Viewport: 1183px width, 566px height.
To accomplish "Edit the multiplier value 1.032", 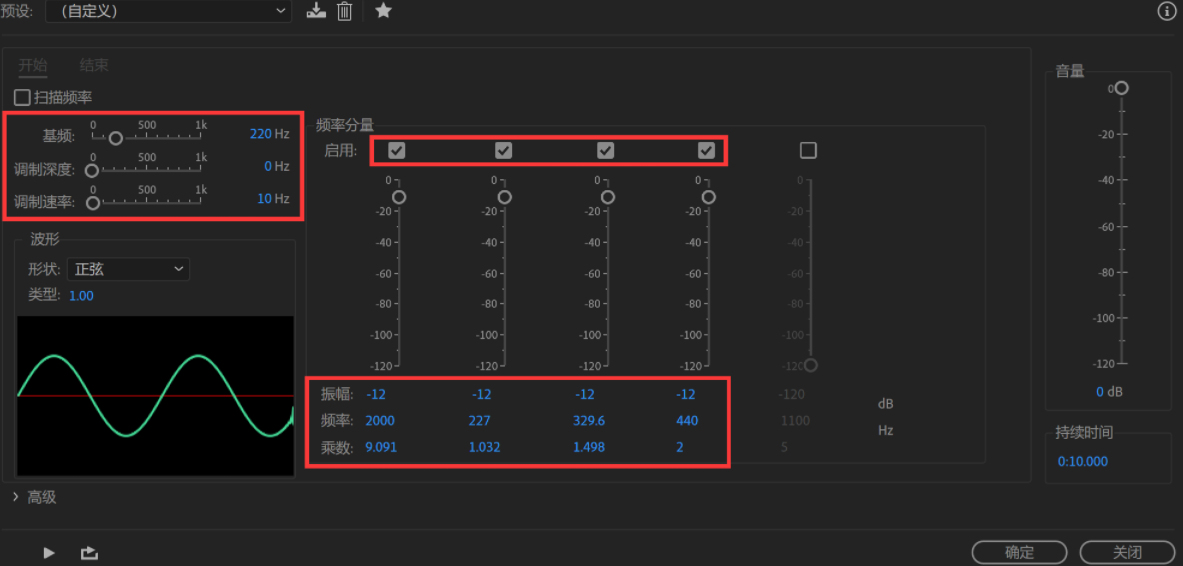I will point(484,448).
